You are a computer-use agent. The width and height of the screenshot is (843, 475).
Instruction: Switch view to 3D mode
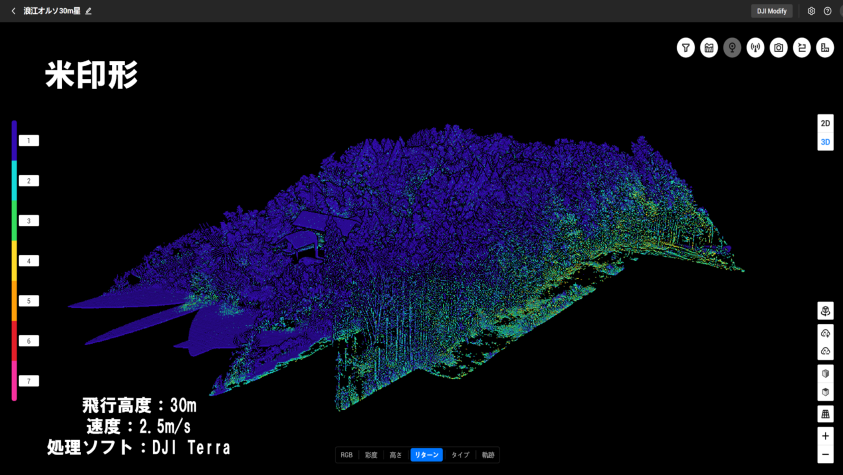(825, 142)
